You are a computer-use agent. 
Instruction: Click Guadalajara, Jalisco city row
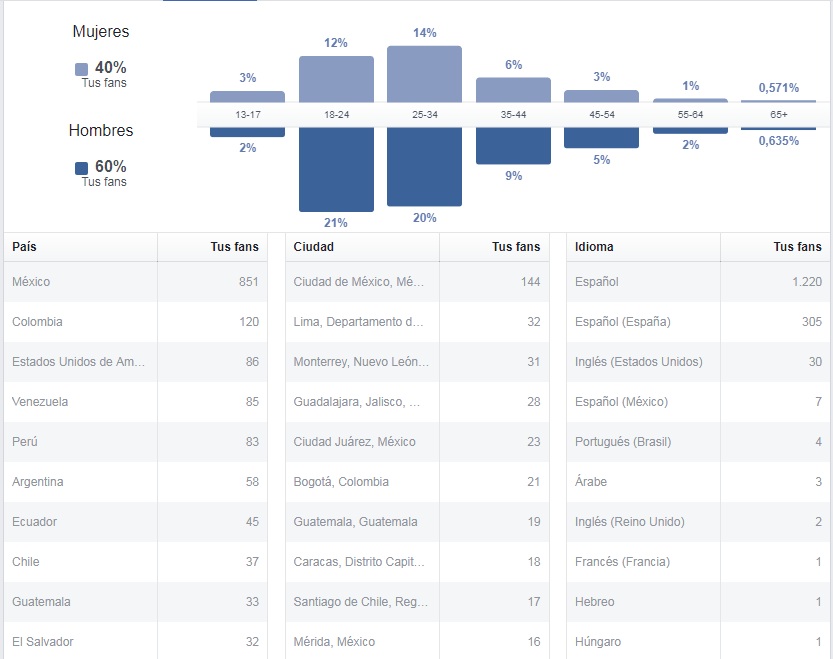[x=417, y=402]
